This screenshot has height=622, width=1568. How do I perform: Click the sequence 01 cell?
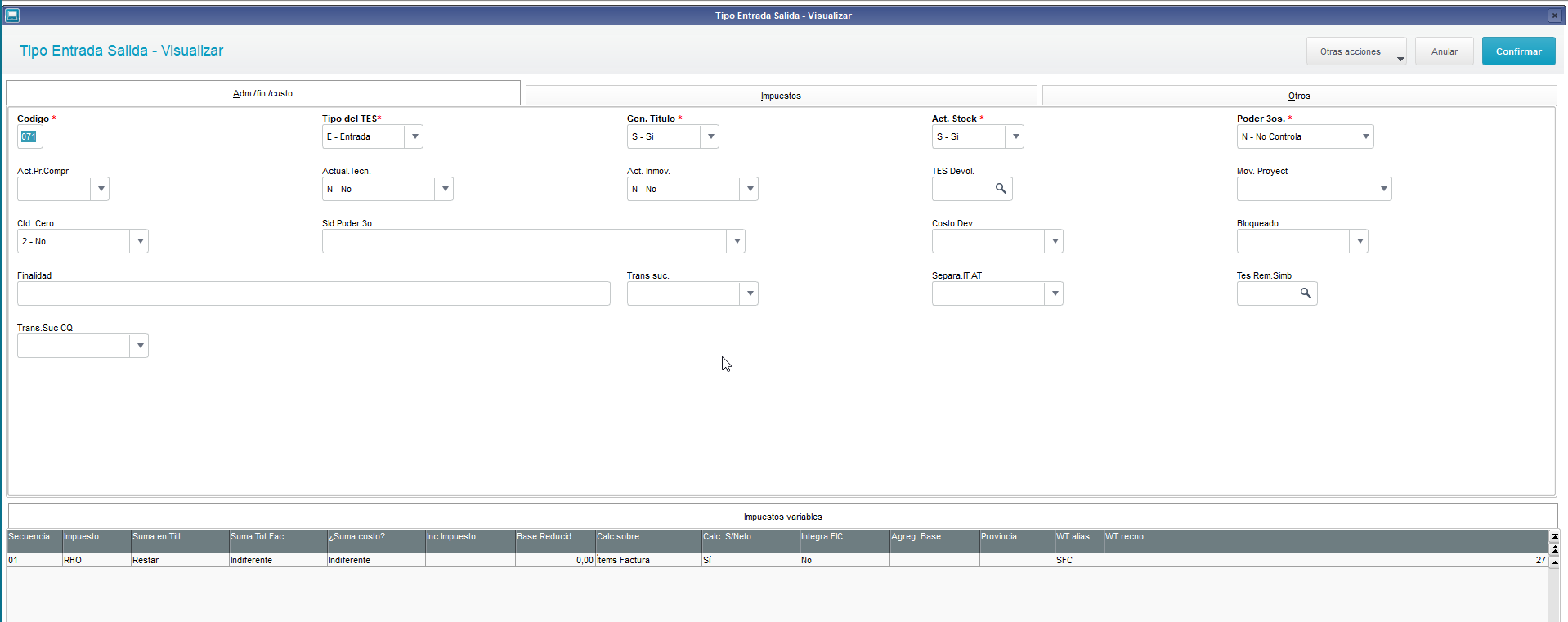[35, 561]
